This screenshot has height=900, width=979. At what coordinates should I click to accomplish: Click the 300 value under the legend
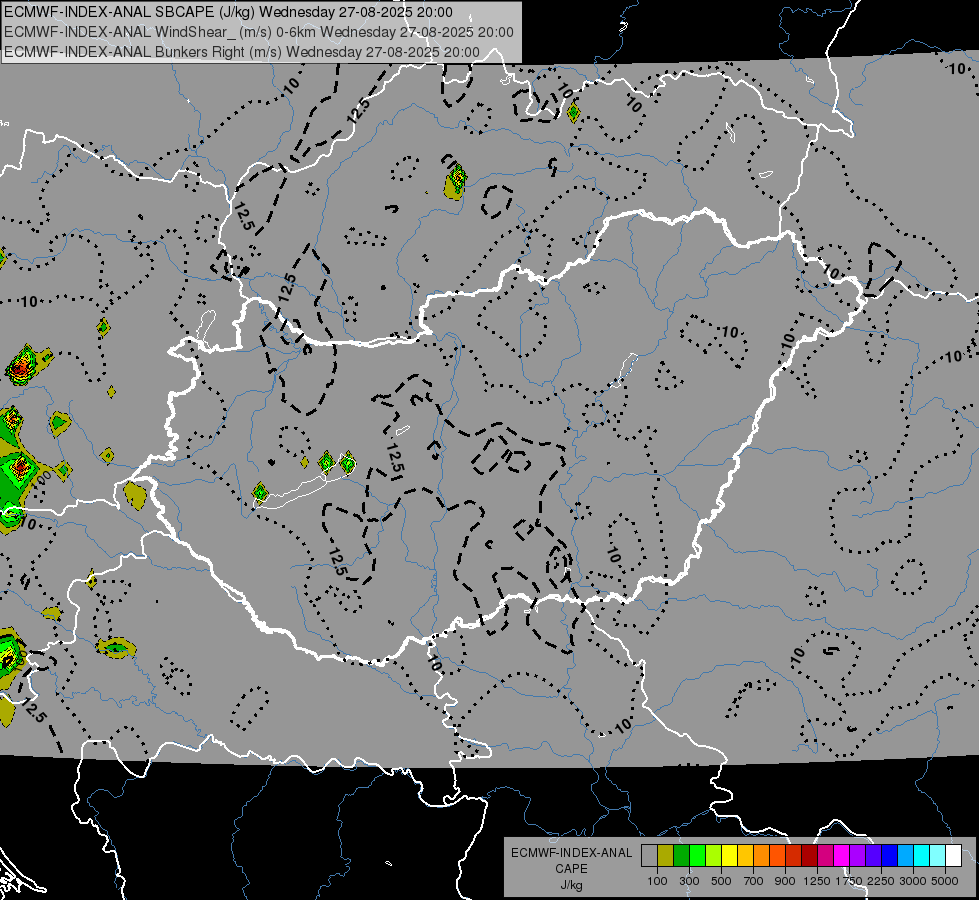[x=689, y=881]
